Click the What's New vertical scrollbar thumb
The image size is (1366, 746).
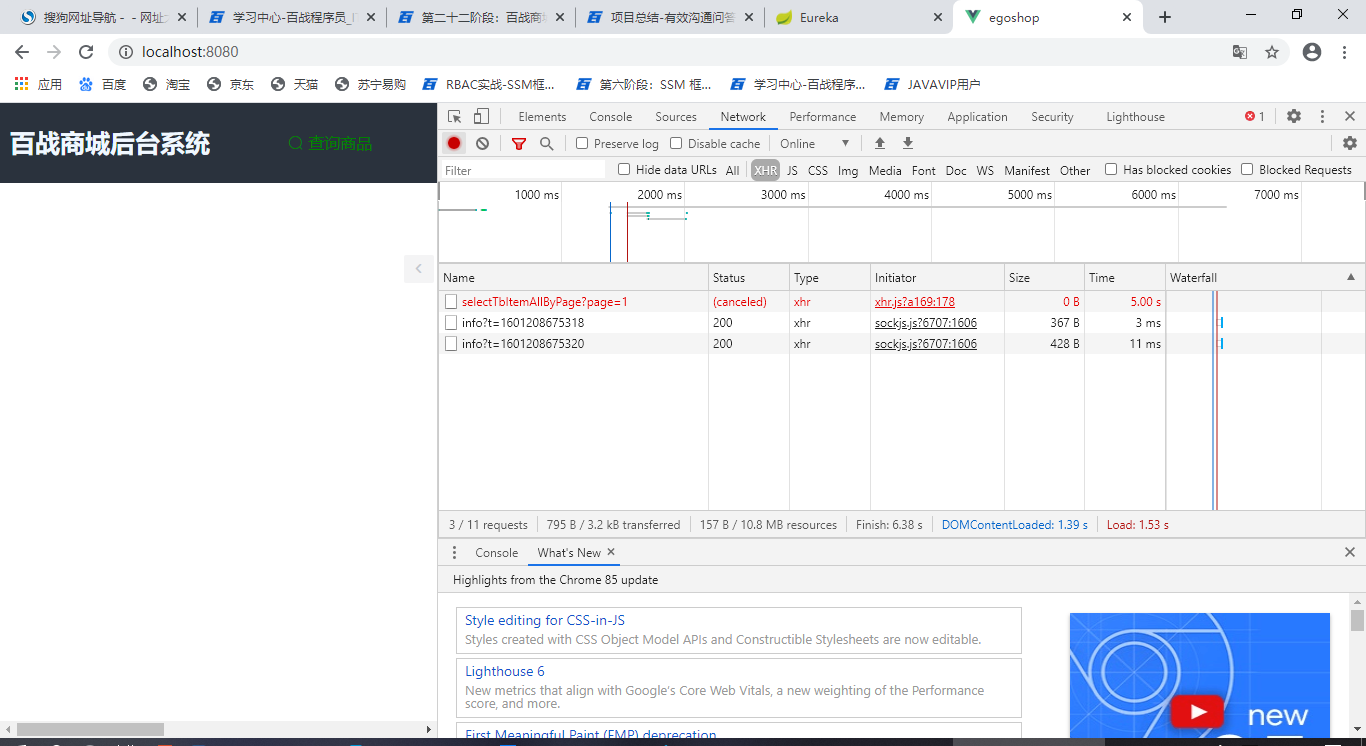click(1357, 620)
